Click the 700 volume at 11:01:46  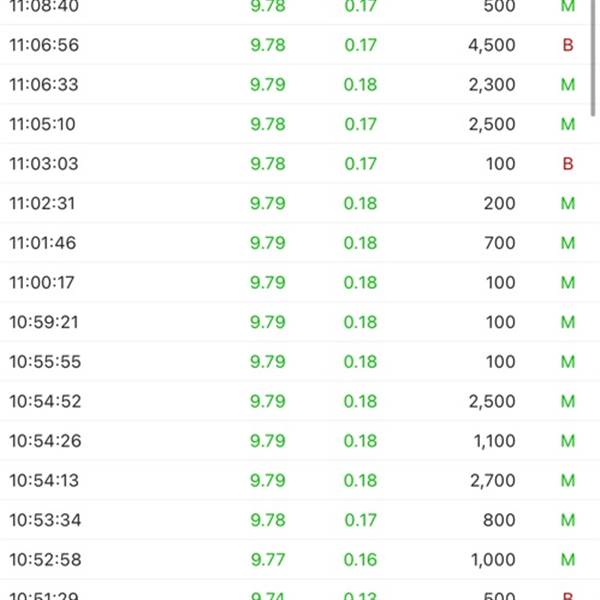click(x=500, y=243)
